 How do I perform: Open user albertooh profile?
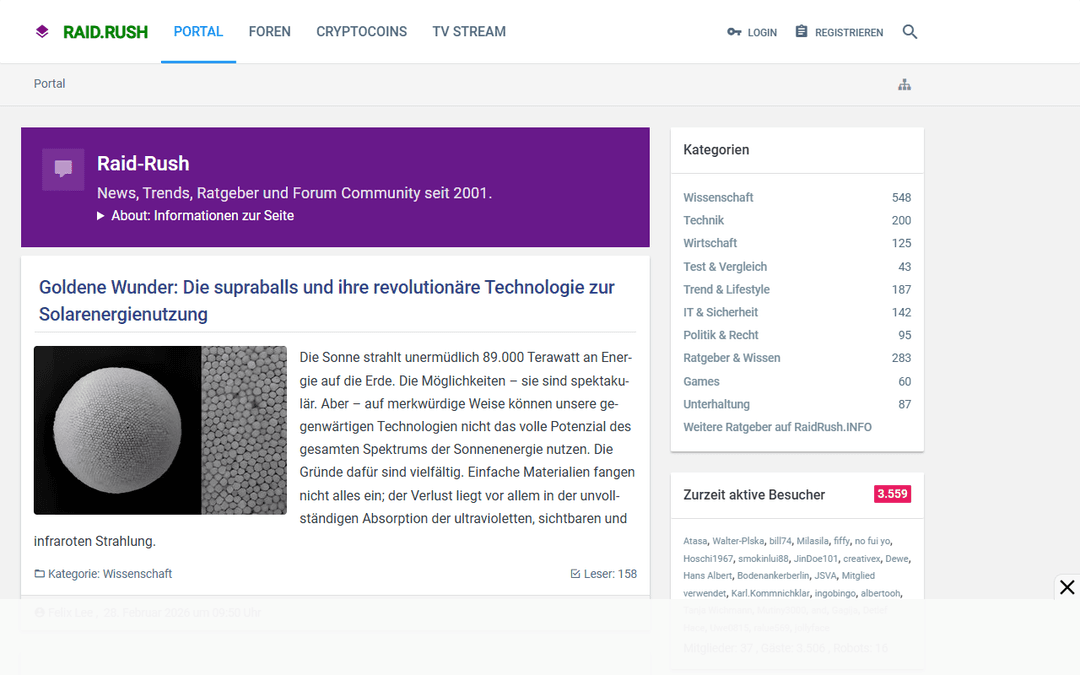[x=880, y=593]
